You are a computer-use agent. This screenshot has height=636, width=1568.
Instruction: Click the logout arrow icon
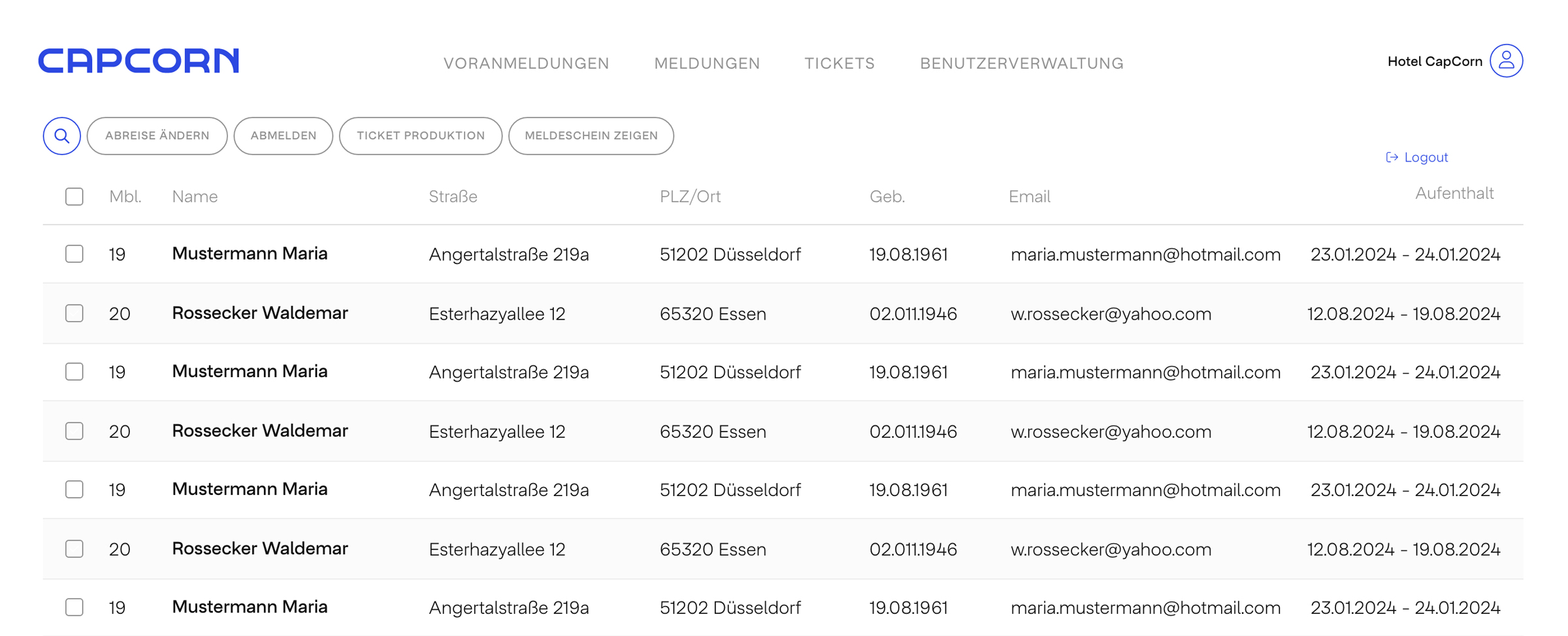coord(1392,158)
